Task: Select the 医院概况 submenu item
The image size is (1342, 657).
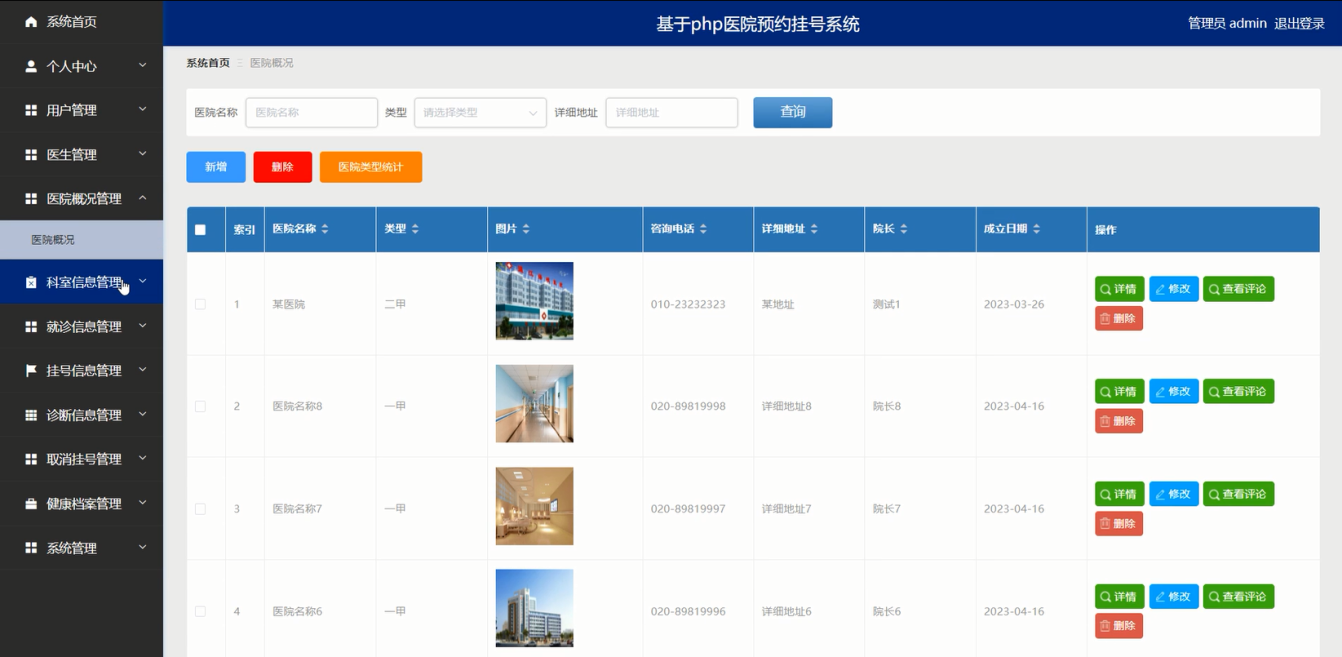Action: pyautogui.click(x=81, y=240)
